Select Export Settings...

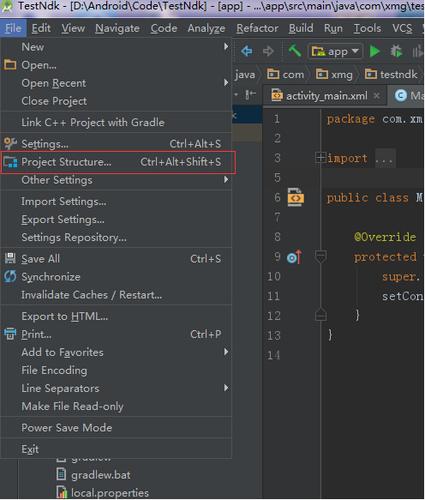click(x=116, y=219)
